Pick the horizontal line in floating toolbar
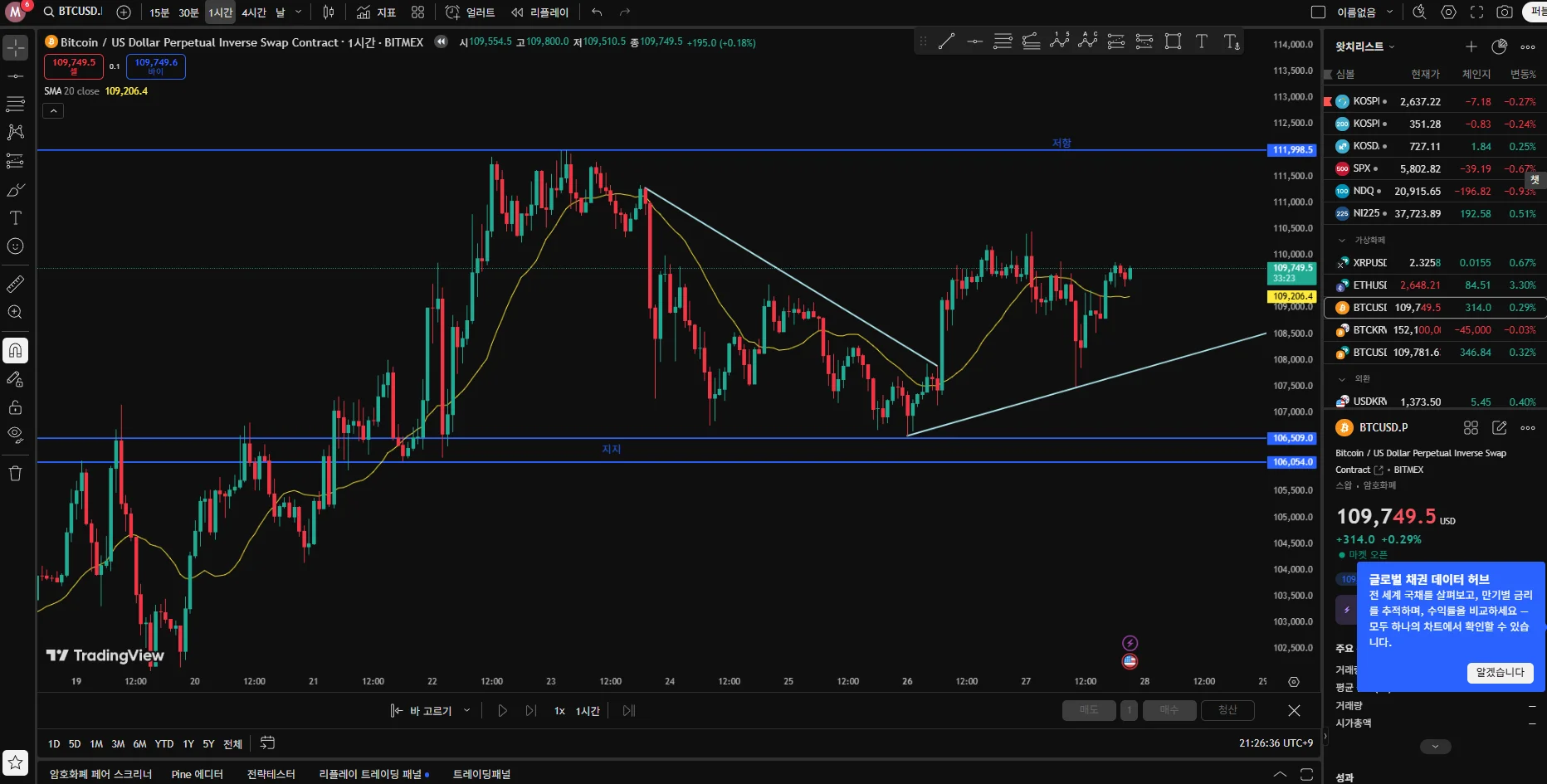This screenshot has height=784, width=1547. [974, 41]
